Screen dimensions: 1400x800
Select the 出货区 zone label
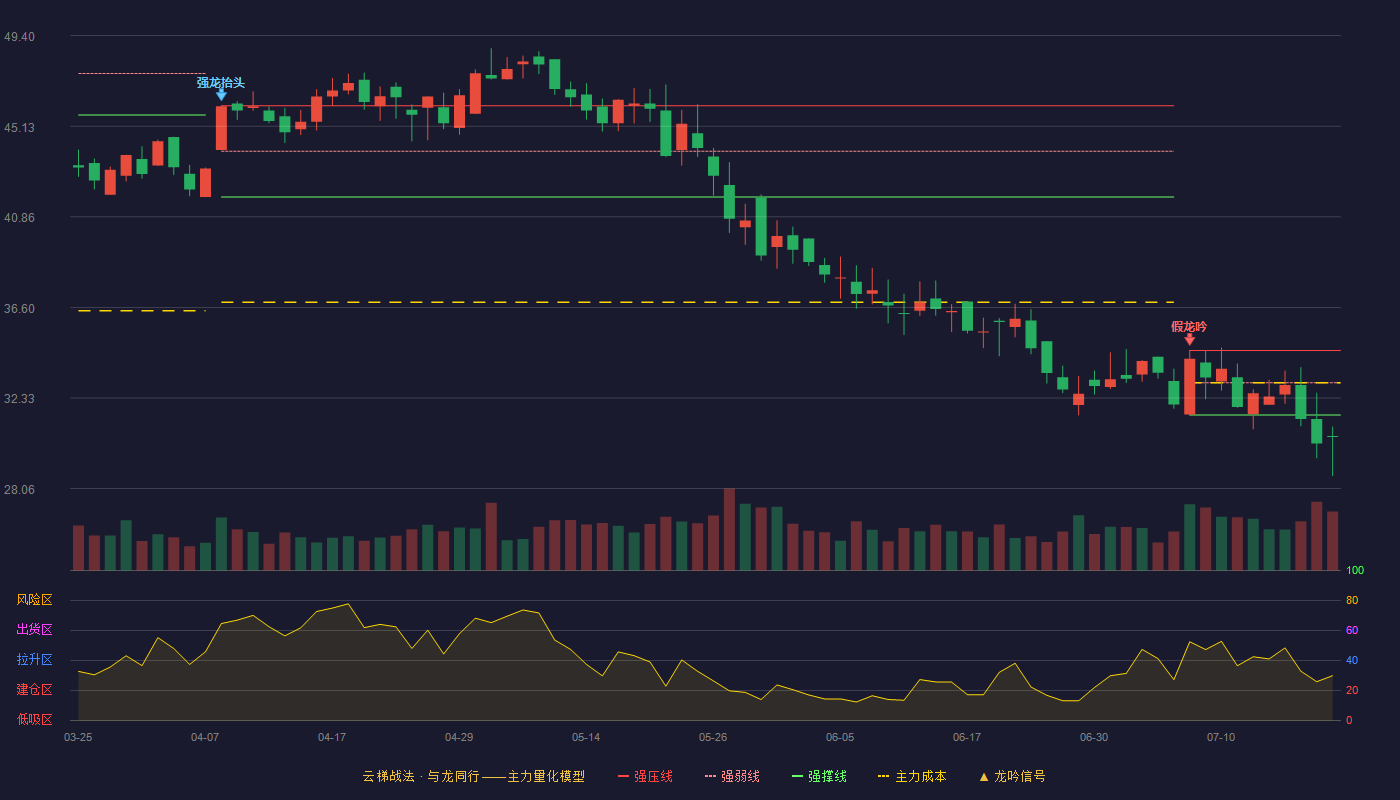[x=34, y=630]
